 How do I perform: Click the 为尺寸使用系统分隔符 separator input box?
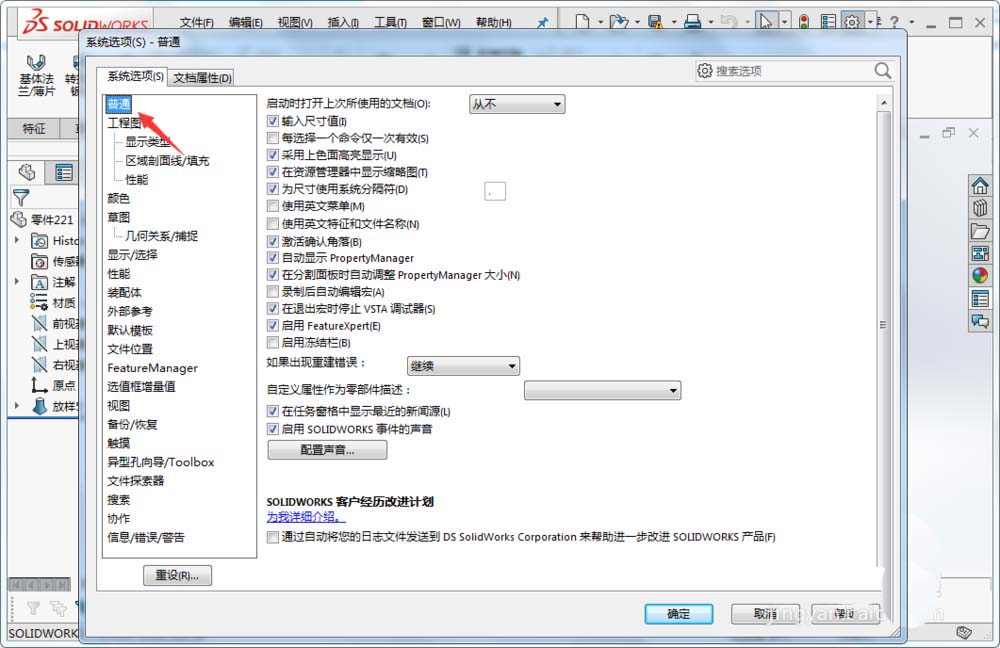pyautogui.click(x=495, y=191)
